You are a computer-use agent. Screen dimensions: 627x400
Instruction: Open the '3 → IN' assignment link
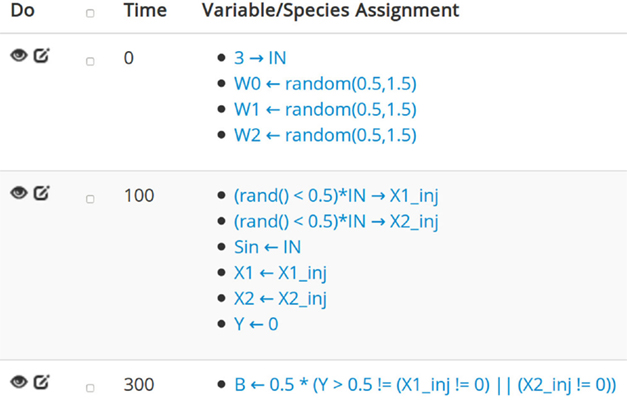(x=260, y=58)
